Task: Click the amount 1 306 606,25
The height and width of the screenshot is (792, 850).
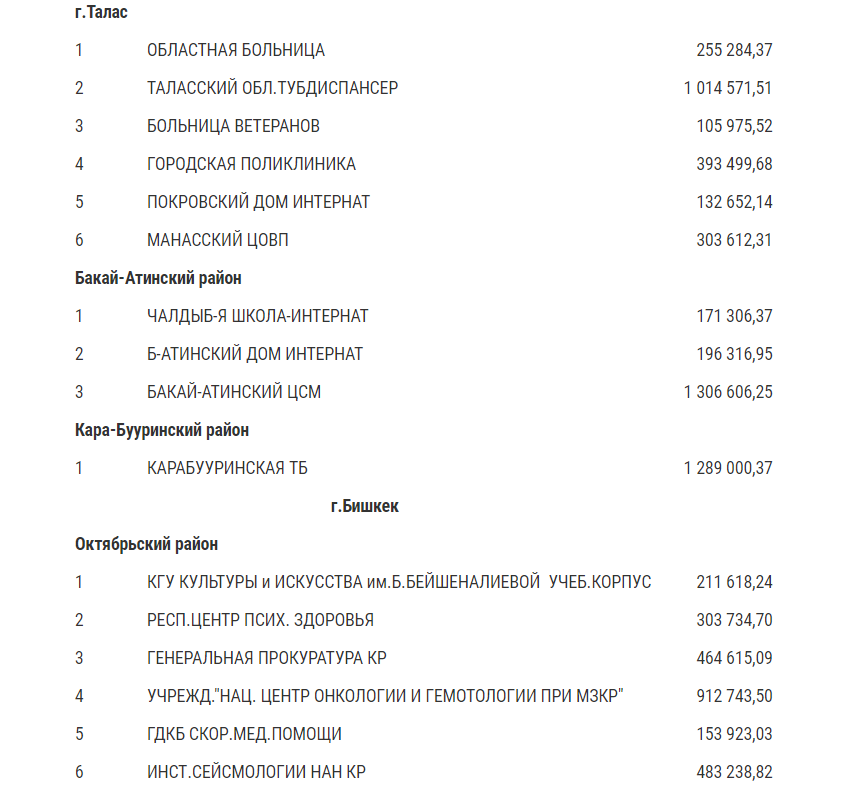Action: (x=728, y=392)
